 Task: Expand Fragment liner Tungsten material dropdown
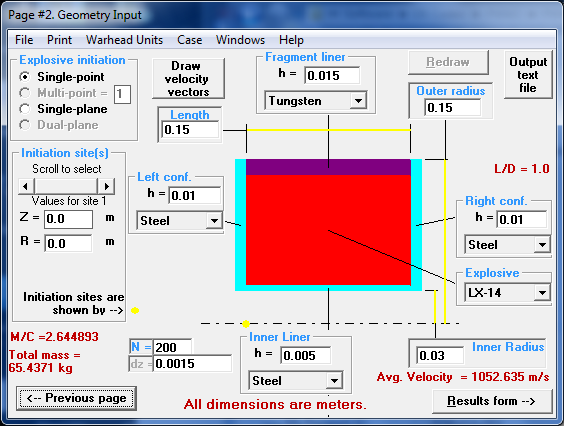click(358, 101)
